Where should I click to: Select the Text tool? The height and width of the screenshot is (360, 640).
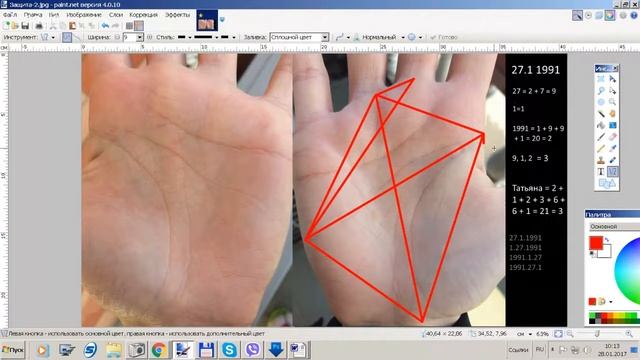pyautogui.click(x=601, y=172)
